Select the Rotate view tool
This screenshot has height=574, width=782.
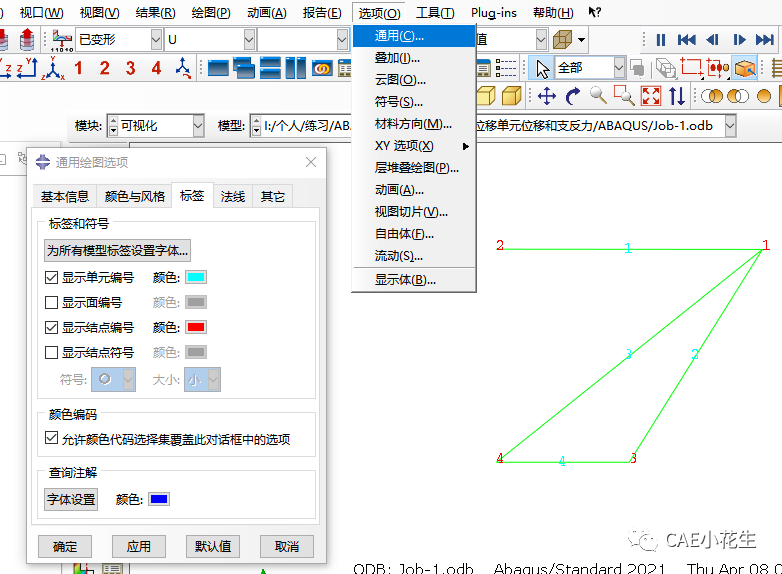coord(573,96)
